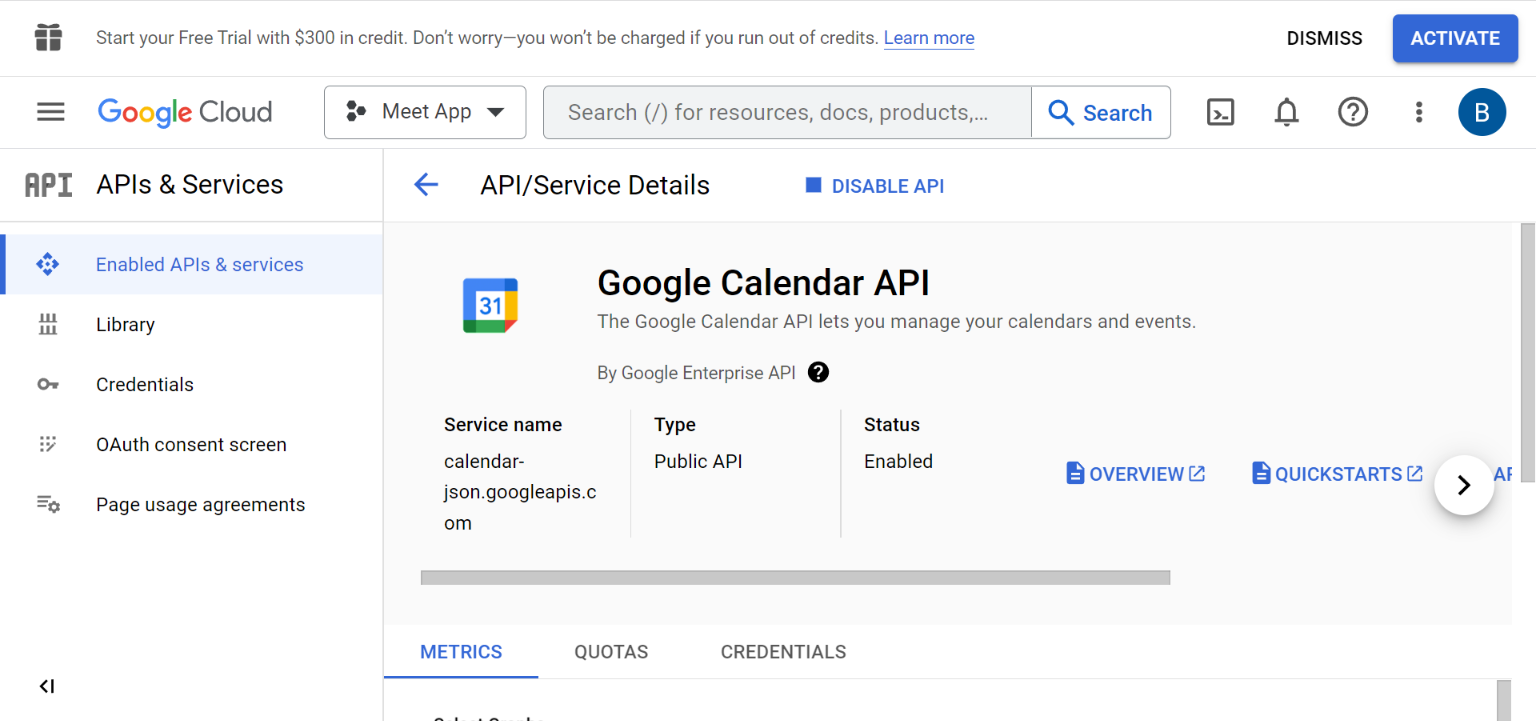Click the Page usage agreements icon

(x=48, y=504)
